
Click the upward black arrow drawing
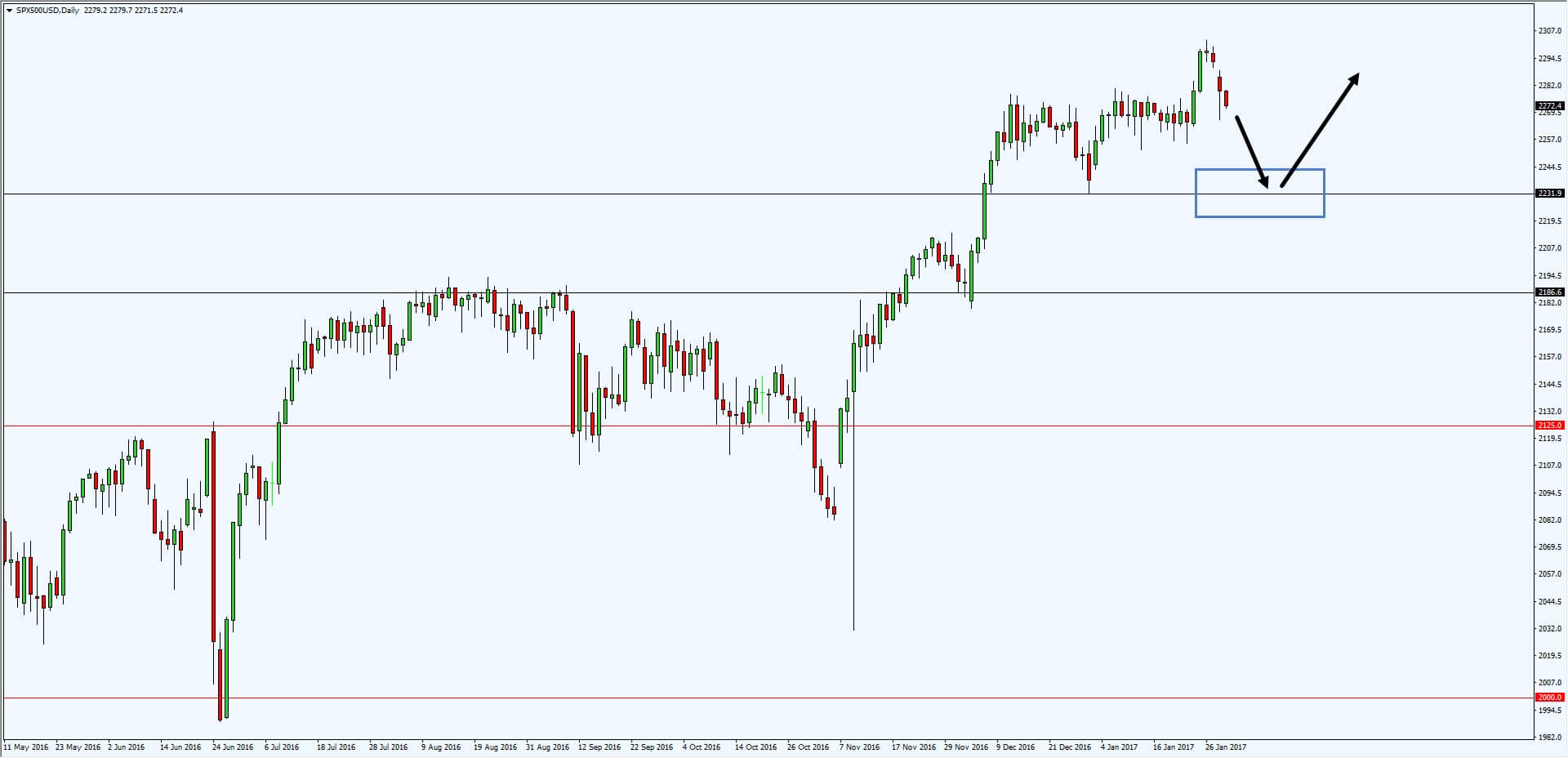click(x=1320, y=131)
